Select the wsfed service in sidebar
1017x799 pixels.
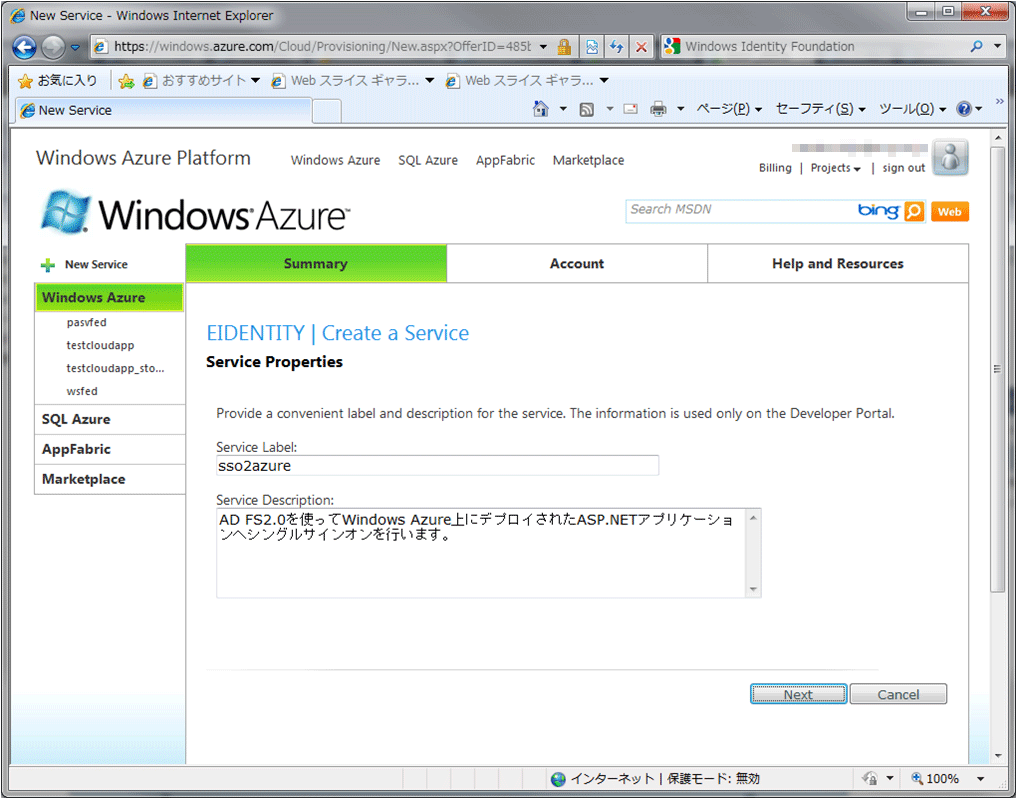[82, 391]
